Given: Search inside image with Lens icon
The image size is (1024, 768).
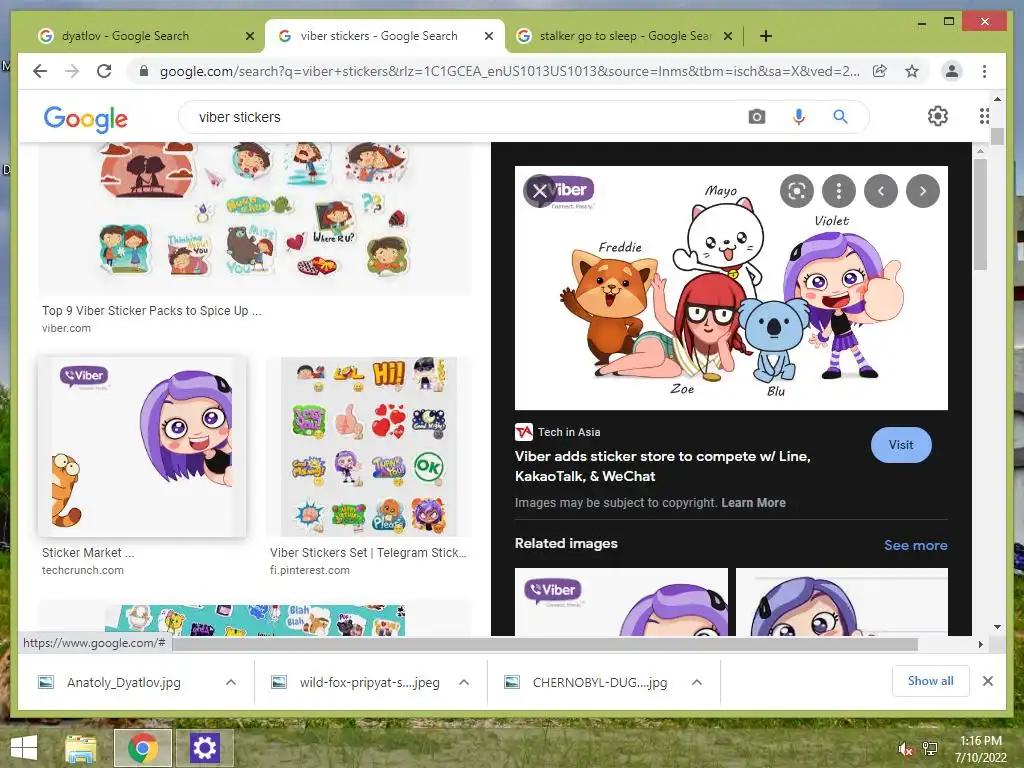Looking at the screenshot, I should (x=796, y=191).
